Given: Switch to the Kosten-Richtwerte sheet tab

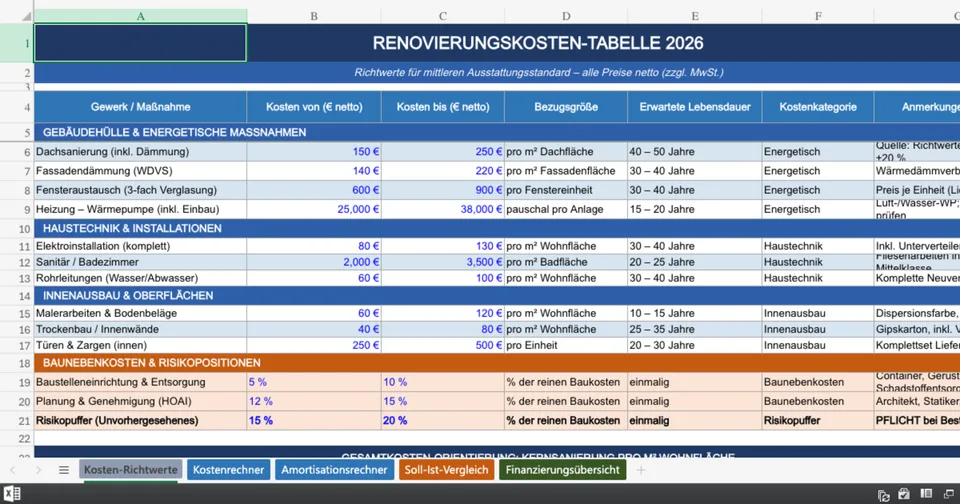Looking at the screenshot, I should [130, 470].
